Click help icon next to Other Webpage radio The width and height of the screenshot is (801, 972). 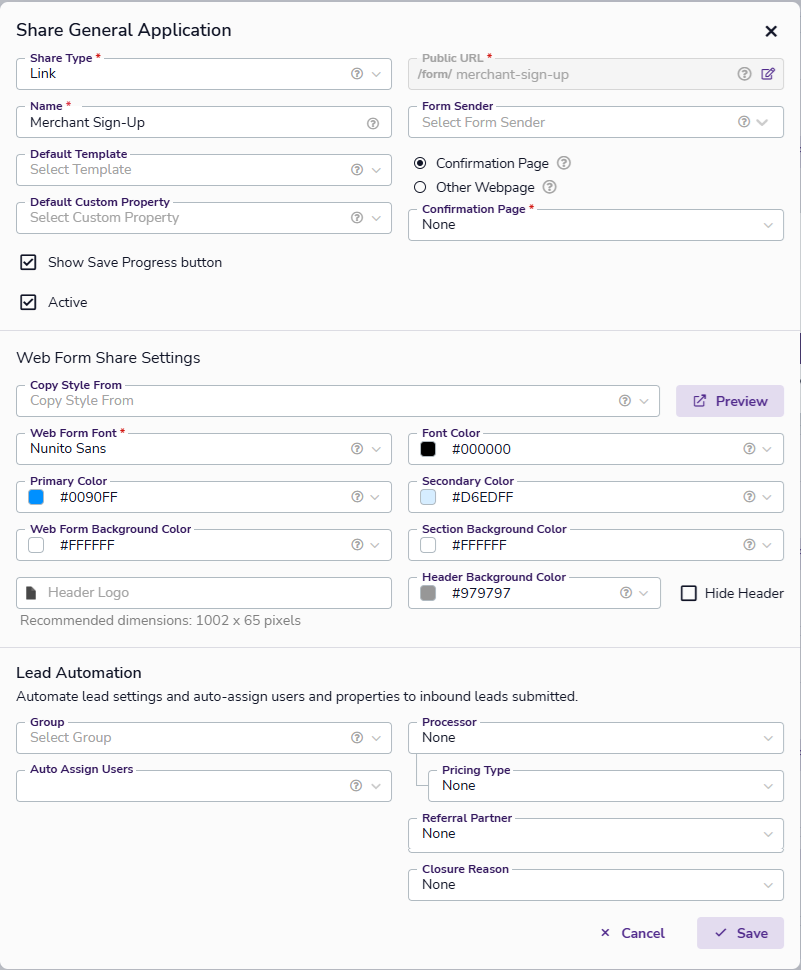coord(549,187)
